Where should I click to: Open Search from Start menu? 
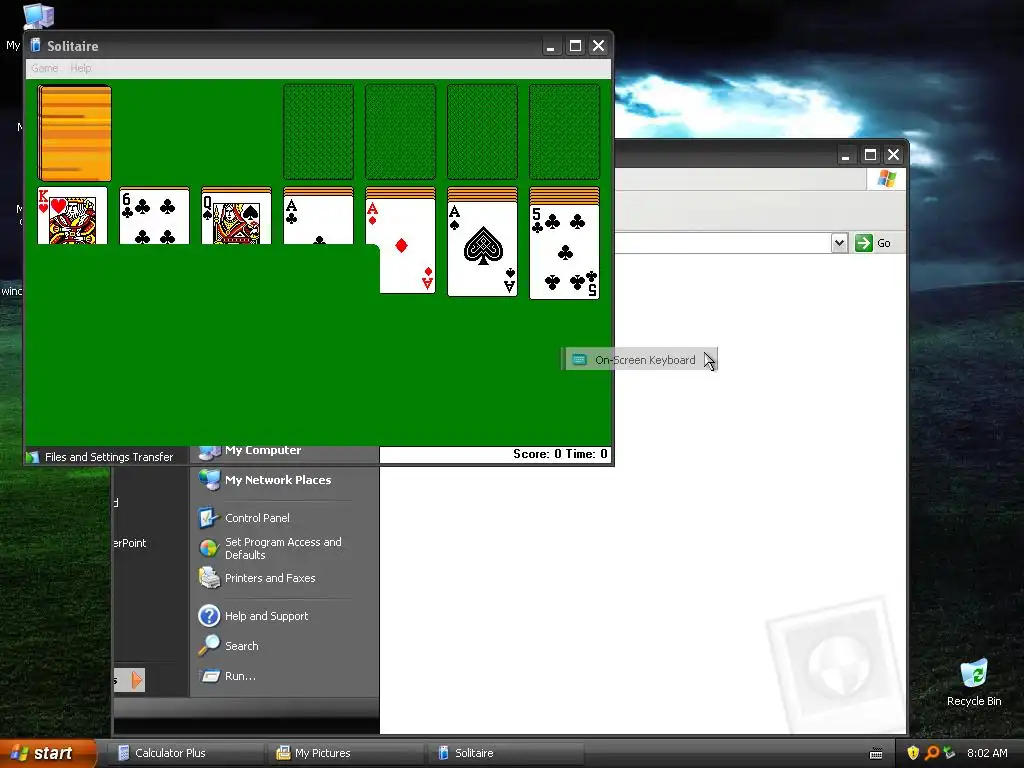(x=242, y=646)
